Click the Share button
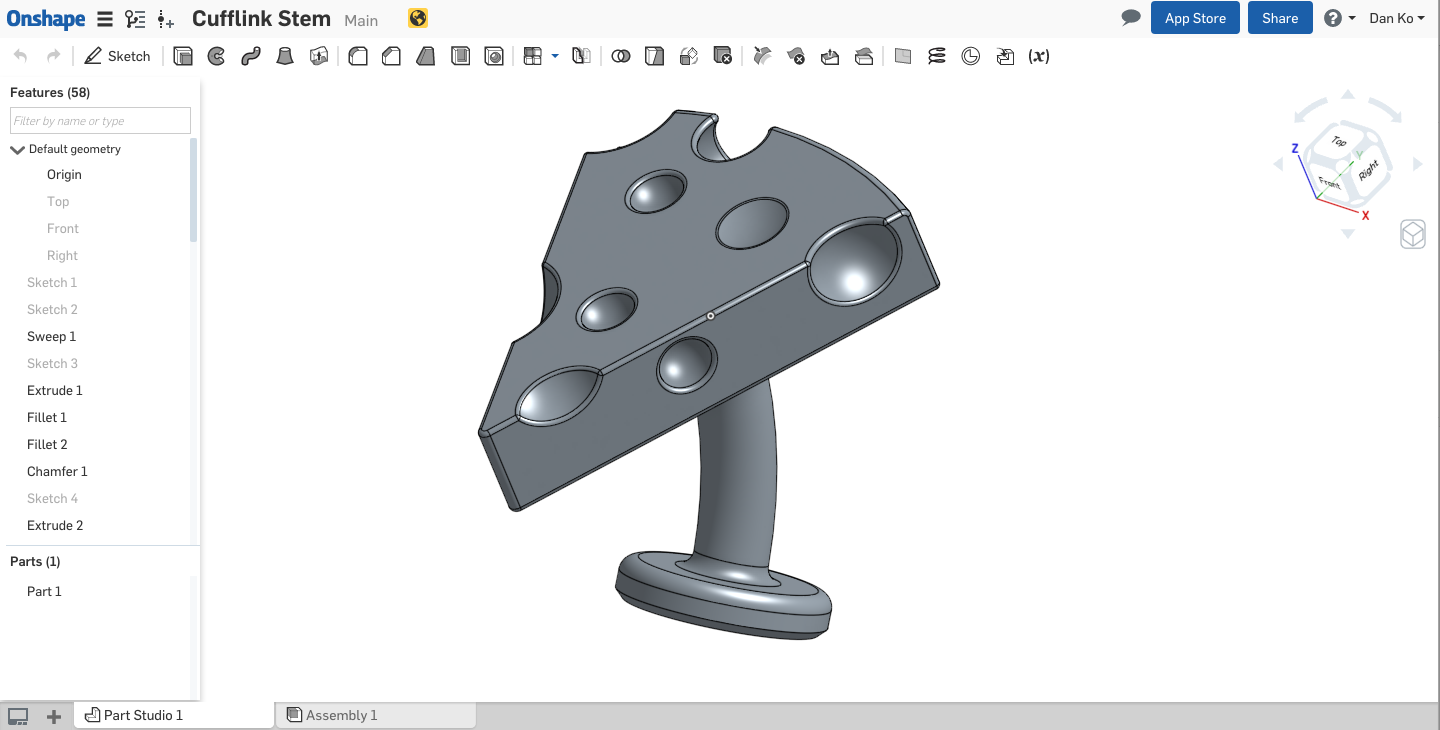Viewport: 1440px width, 730px height. (x=1280, y=18)
